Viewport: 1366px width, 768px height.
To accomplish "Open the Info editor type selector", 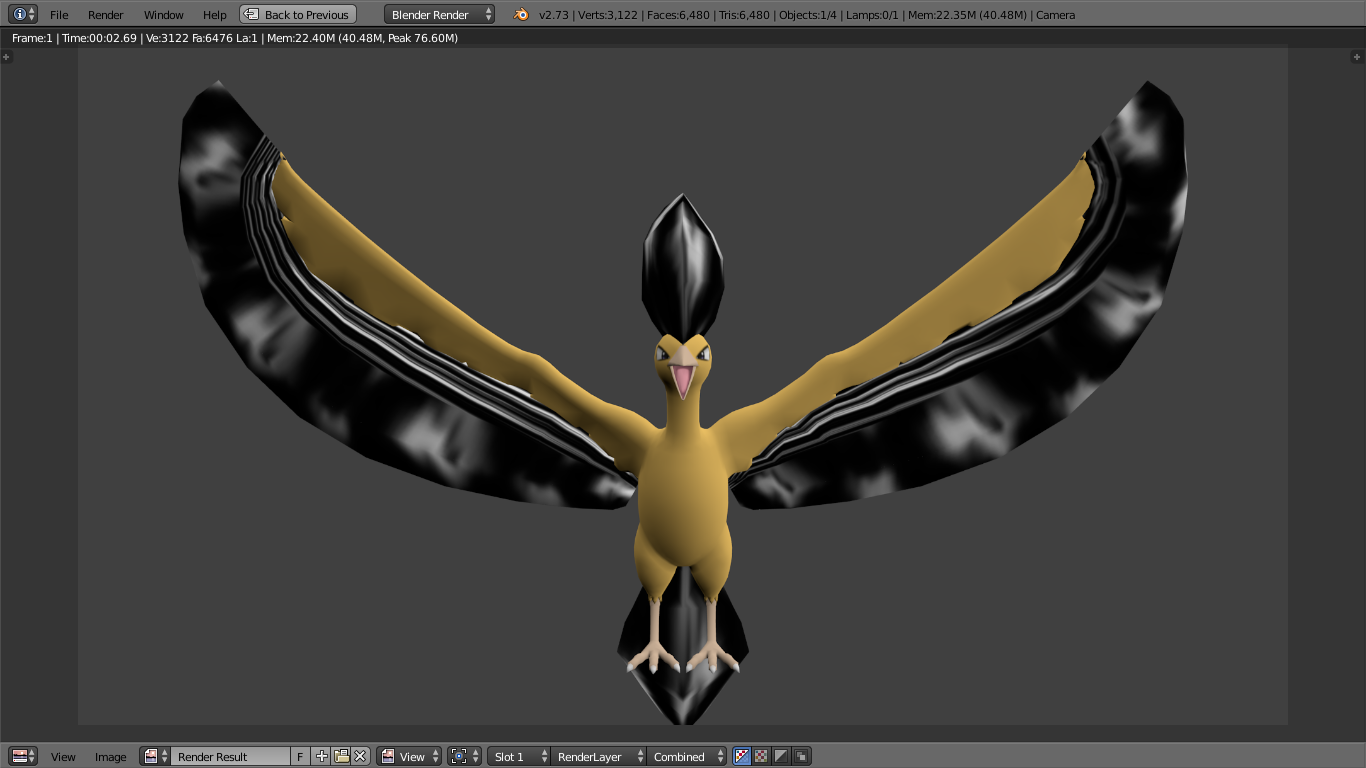I will point(23,14).
